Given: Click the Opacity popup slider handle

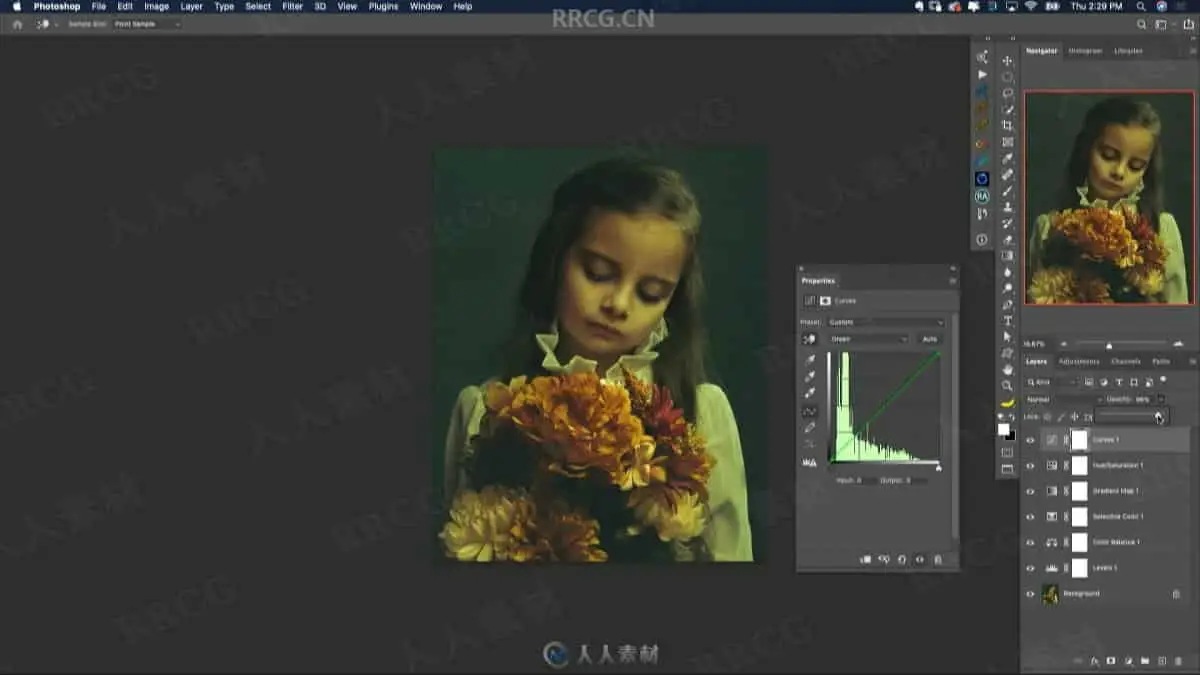Looking at the screenshot, I should 1158,416.
